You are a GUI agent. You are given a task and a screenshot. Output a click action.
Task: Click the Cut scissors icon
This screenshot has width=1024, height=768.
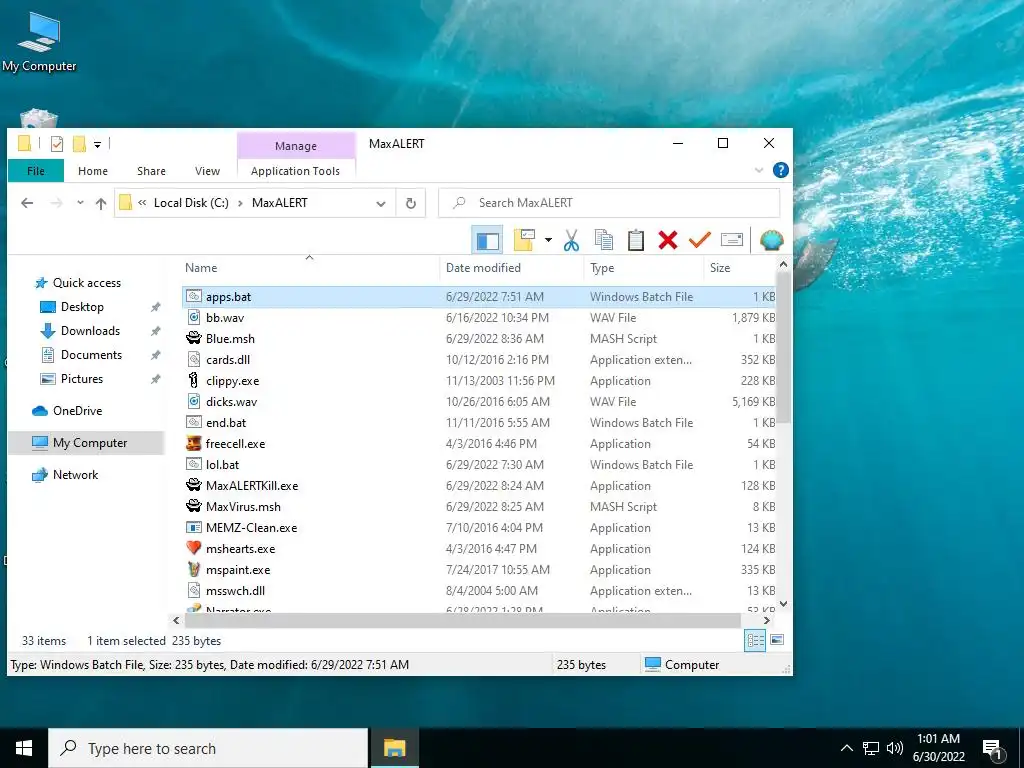point(571,240)
